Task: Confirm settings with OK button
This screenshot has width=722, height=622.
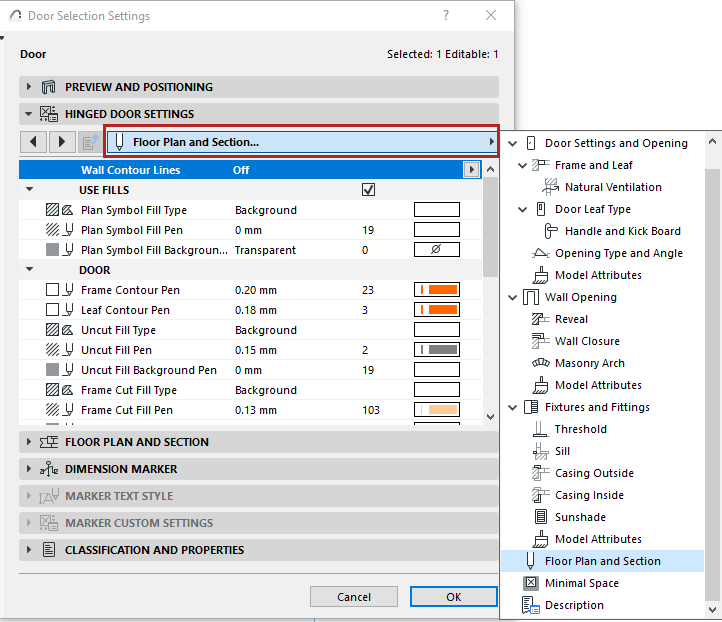Action: pos(454,597)
